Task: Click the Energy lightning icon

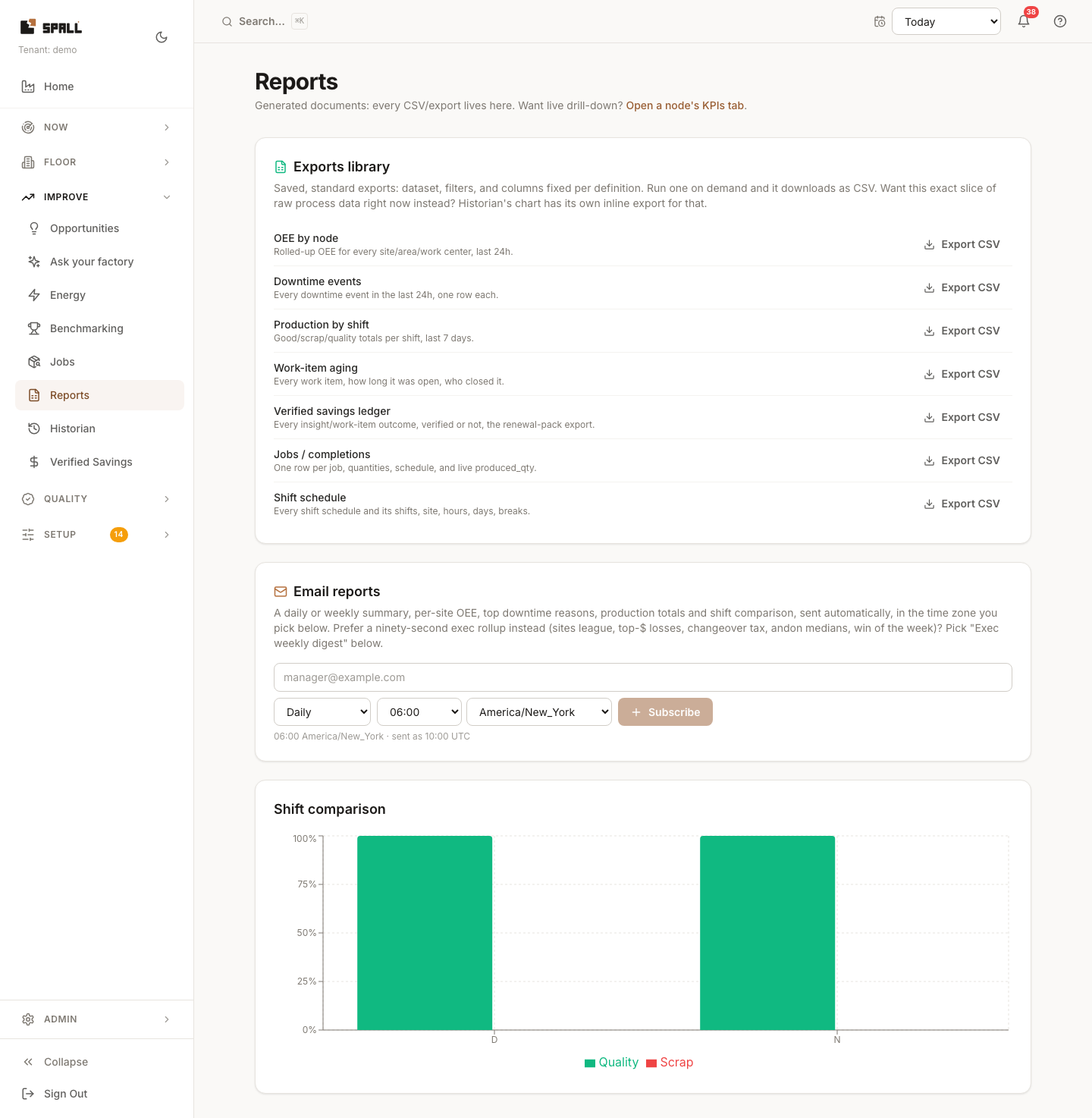Action: point(34,295)
